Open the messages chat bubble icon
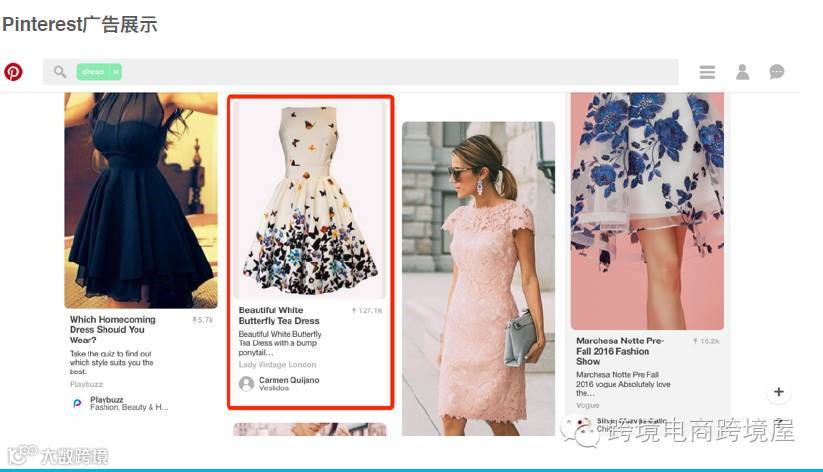 click(x=776, y=72)
